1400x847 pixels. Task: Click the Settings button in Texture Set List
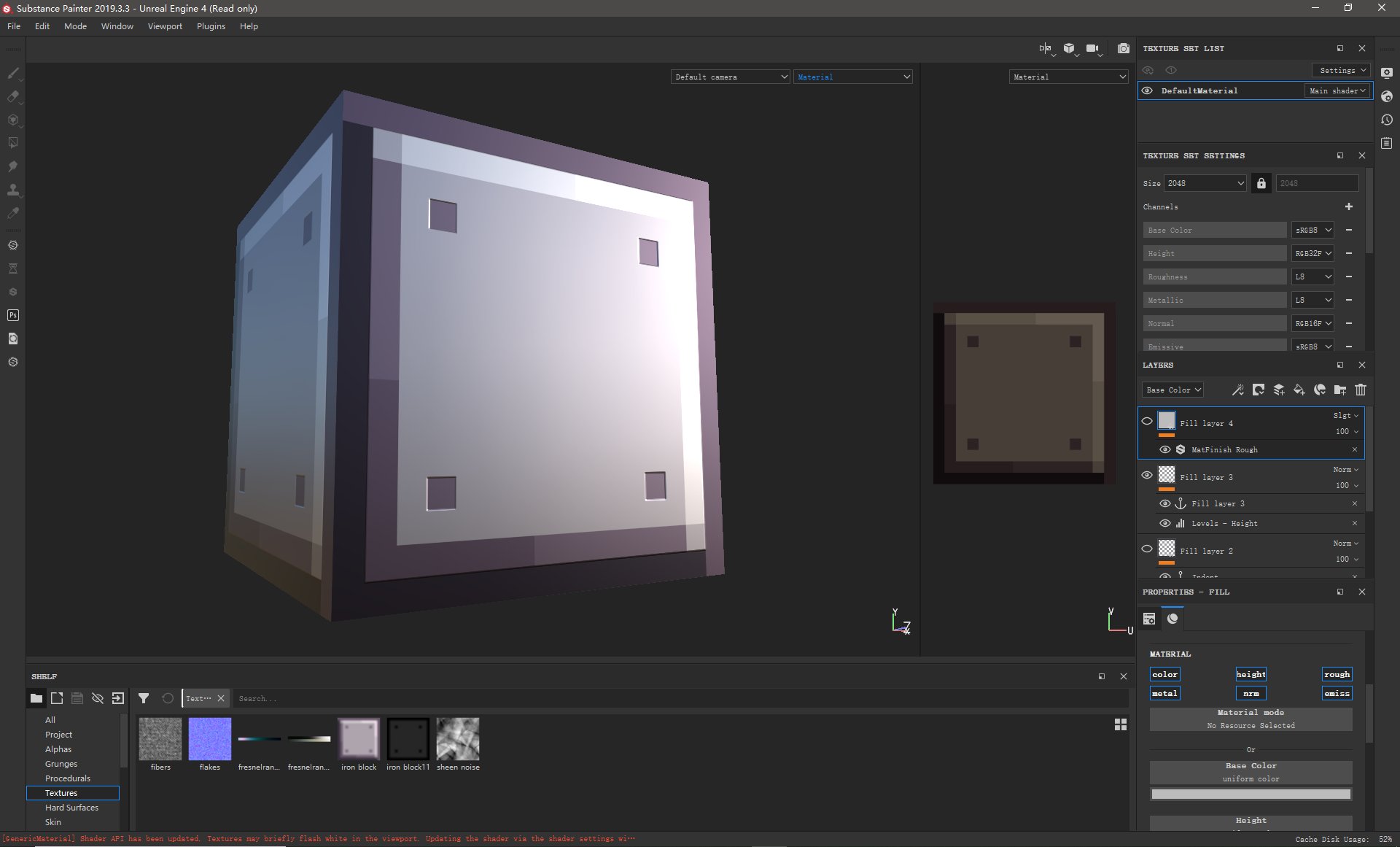(x=1340, y=70)
